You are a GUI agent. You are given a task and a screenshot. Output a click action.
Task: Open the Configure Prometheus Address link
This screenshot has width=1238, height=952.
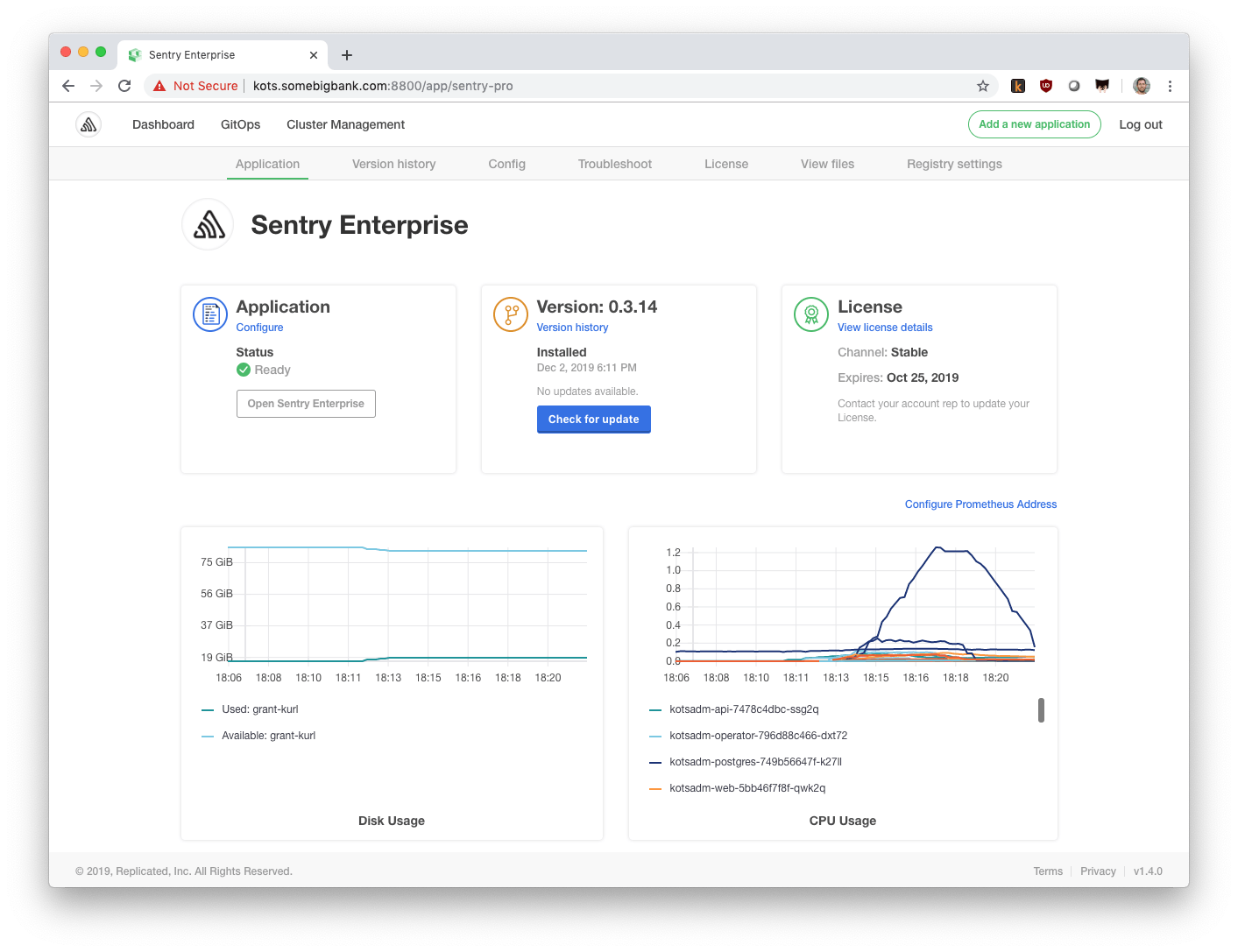tap(980, 504)
